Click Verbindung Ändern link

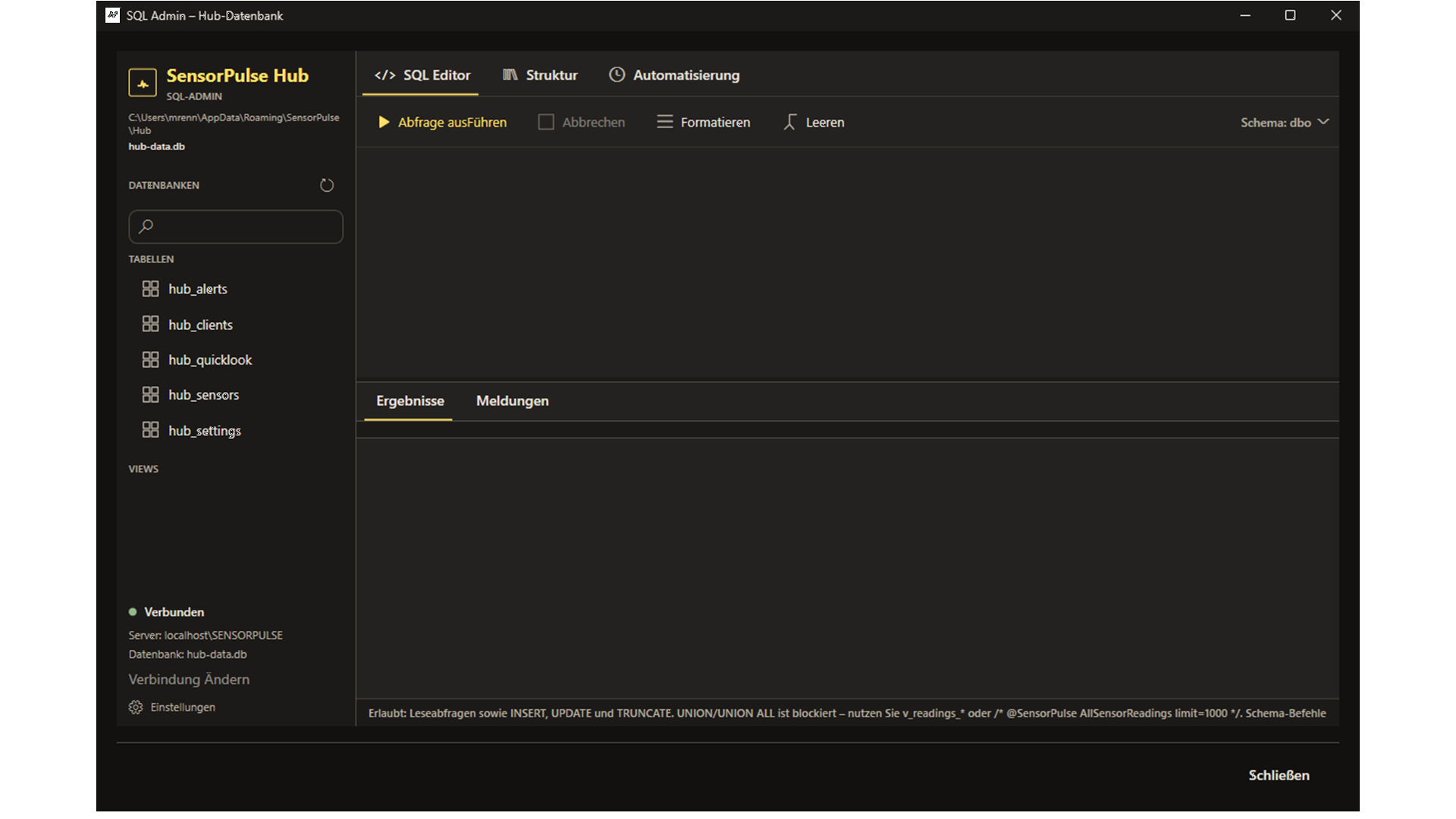click(189, 679)
